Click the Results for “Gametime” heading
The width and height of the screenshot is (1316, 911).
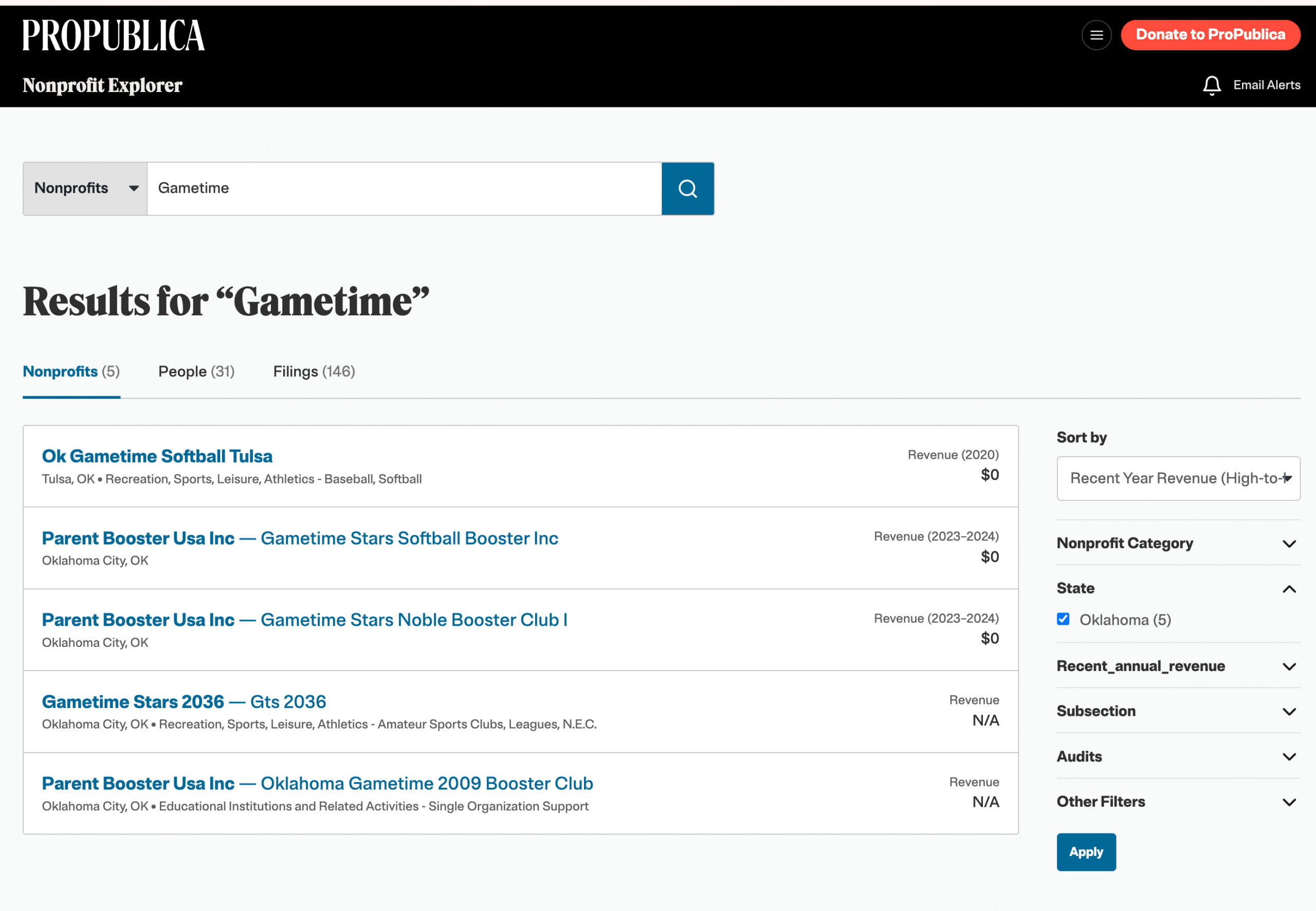point(226,302)
